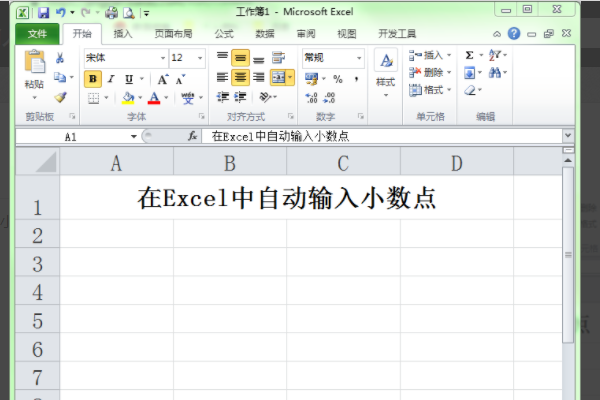Expand the formula bar
Screen dimensions: 600x400
pyautogui.click(x=568, y=136)
